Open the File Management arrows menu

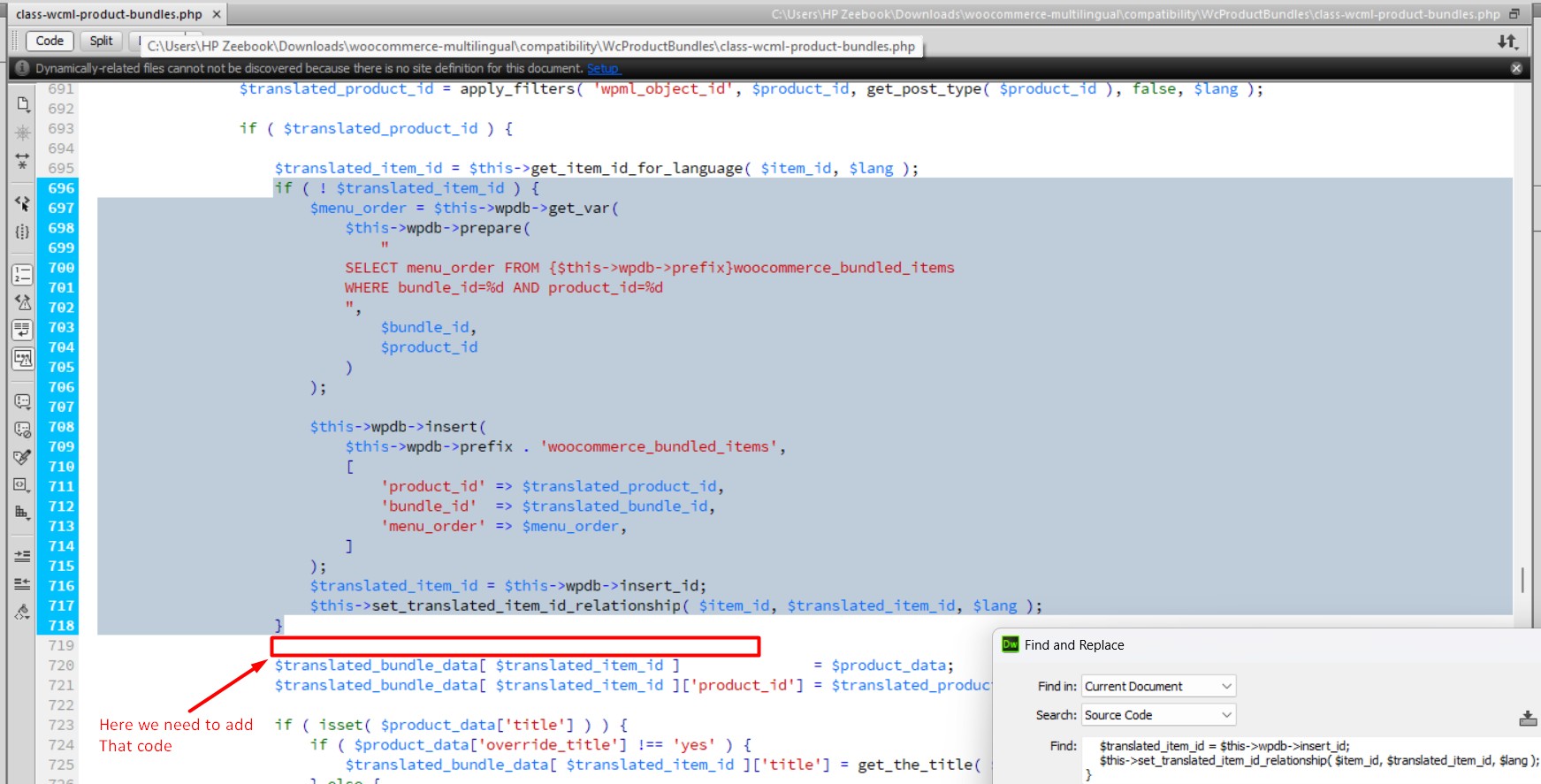pyautogui.click(x=1507, y=42)
